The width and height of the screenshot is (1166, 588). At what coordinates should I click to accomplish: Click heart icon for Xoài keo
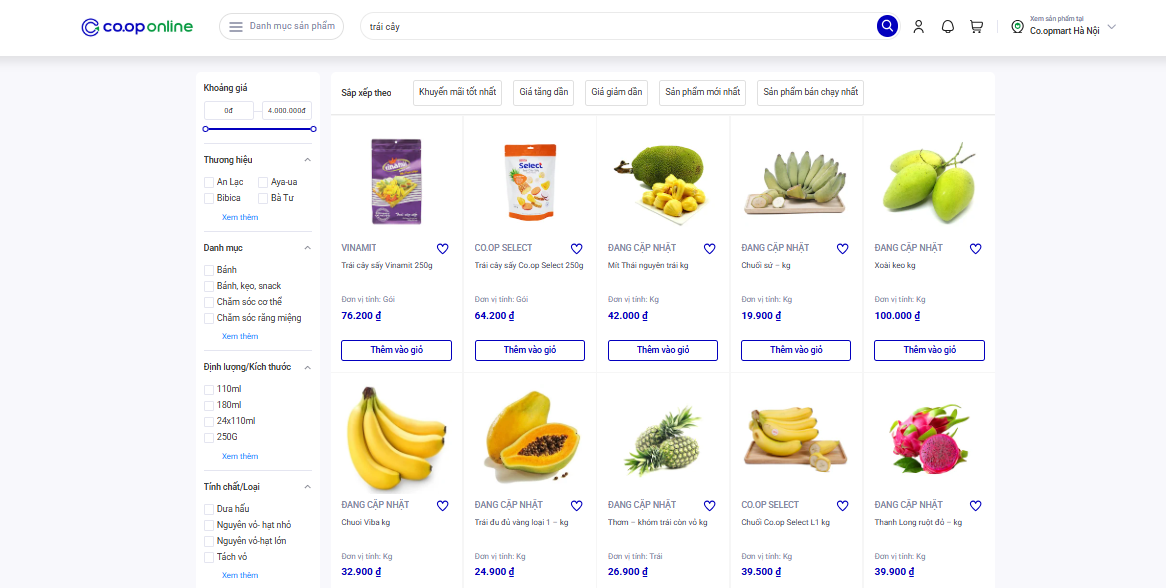[975, 249]
